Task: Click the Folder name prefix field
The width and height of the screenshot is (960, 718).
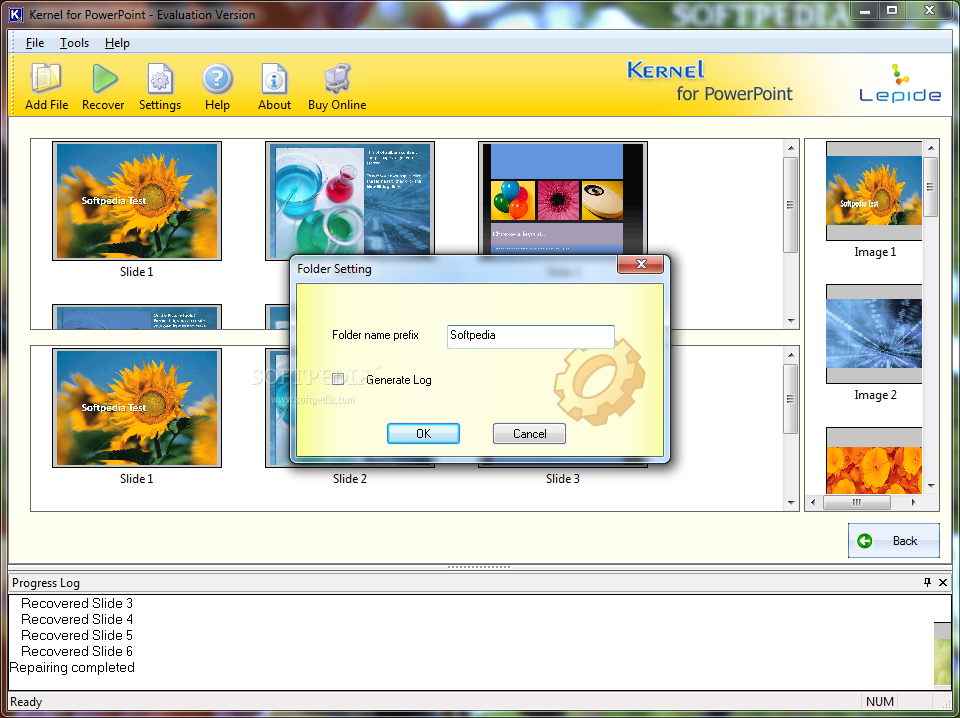Action: (x=531, y=336)
